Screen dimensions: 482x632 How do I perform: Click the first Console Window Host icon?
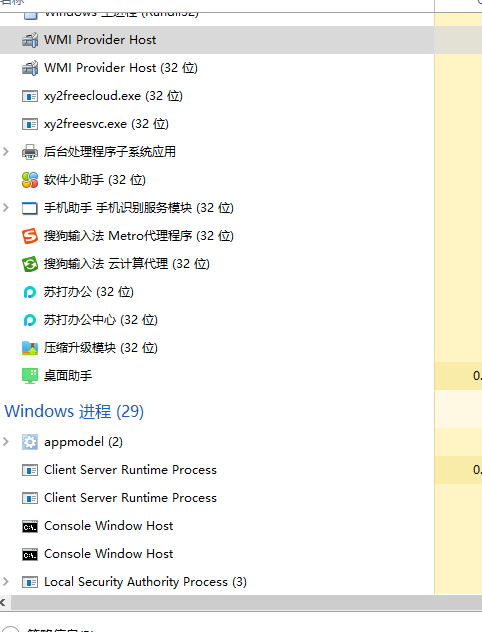(30, 526)
